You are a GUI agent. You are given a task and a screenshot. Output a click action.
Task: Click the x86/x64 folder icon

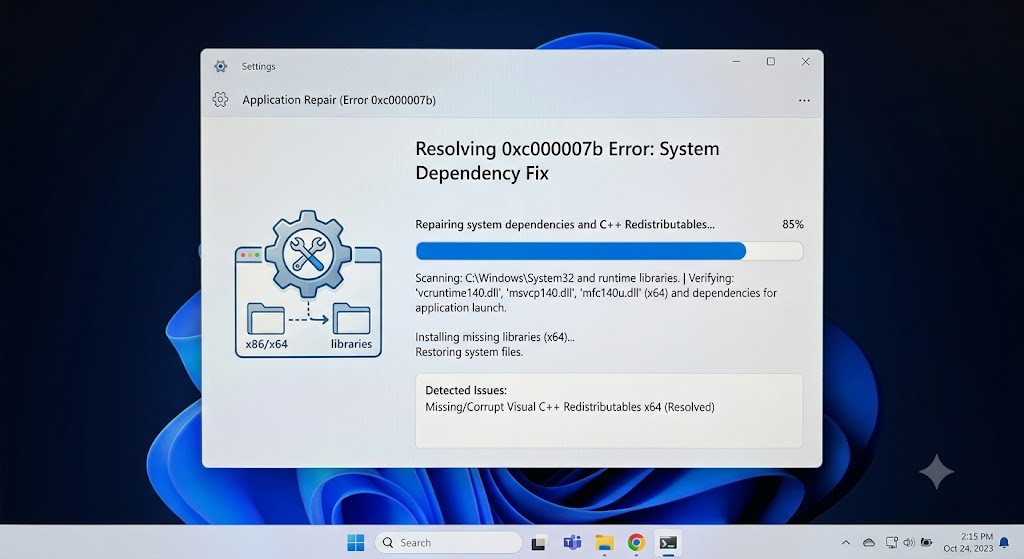[x=266, y=319]
